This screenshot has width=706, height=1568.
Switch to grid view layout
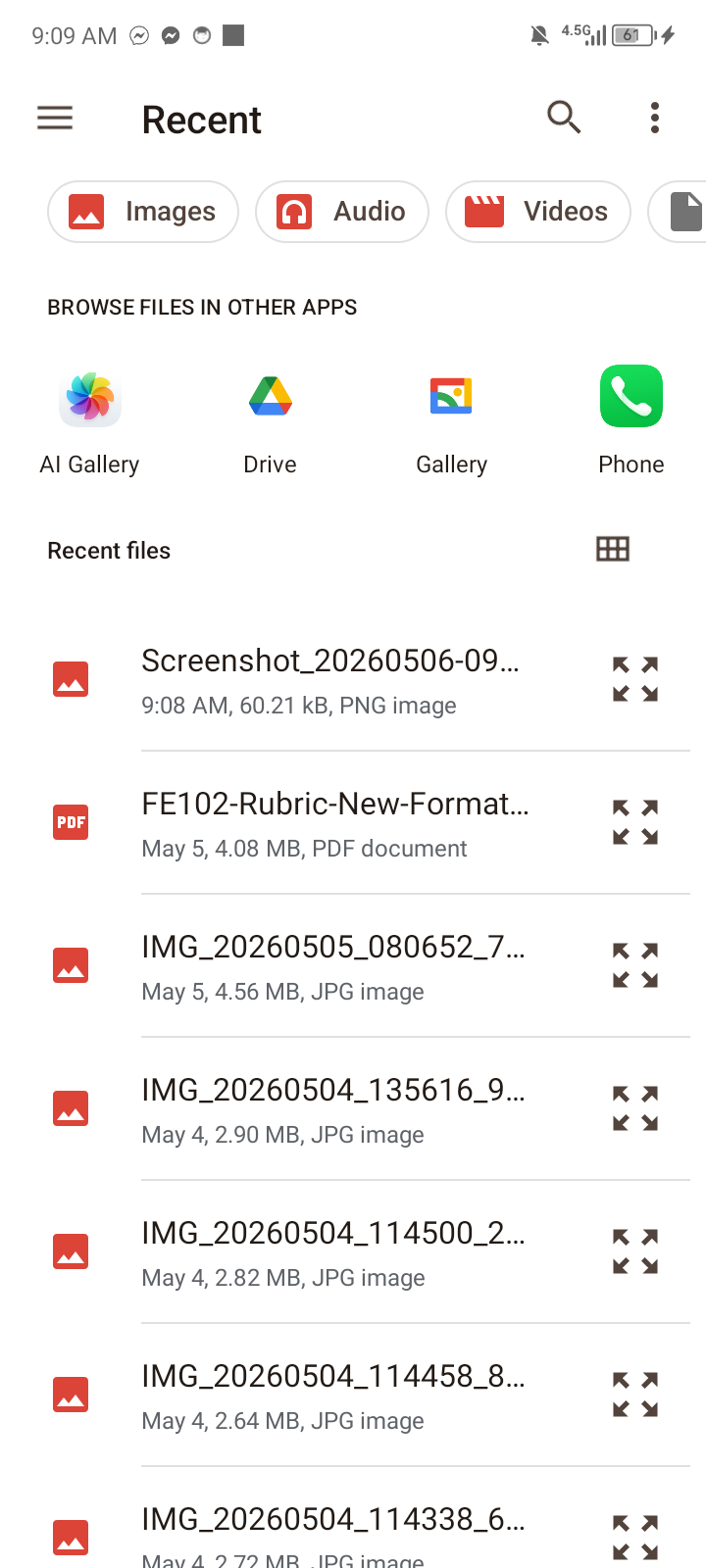tap(613, 549)
